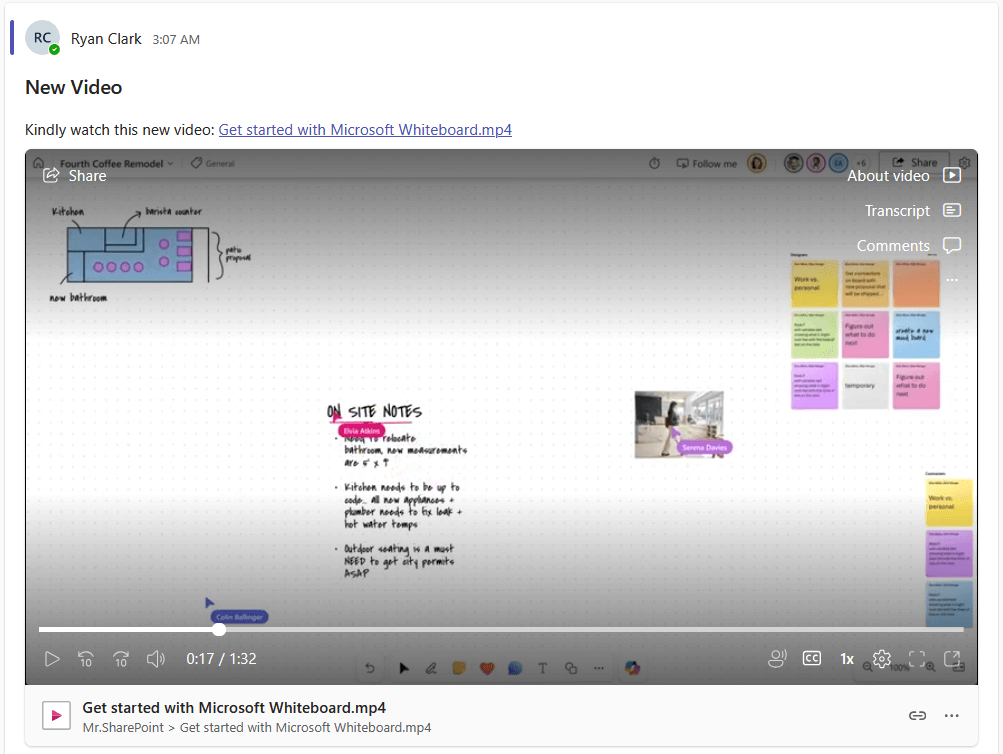The image size is (1003, 754).
Task: Skip back 10 seconds in the video
Action: (86, 659)
